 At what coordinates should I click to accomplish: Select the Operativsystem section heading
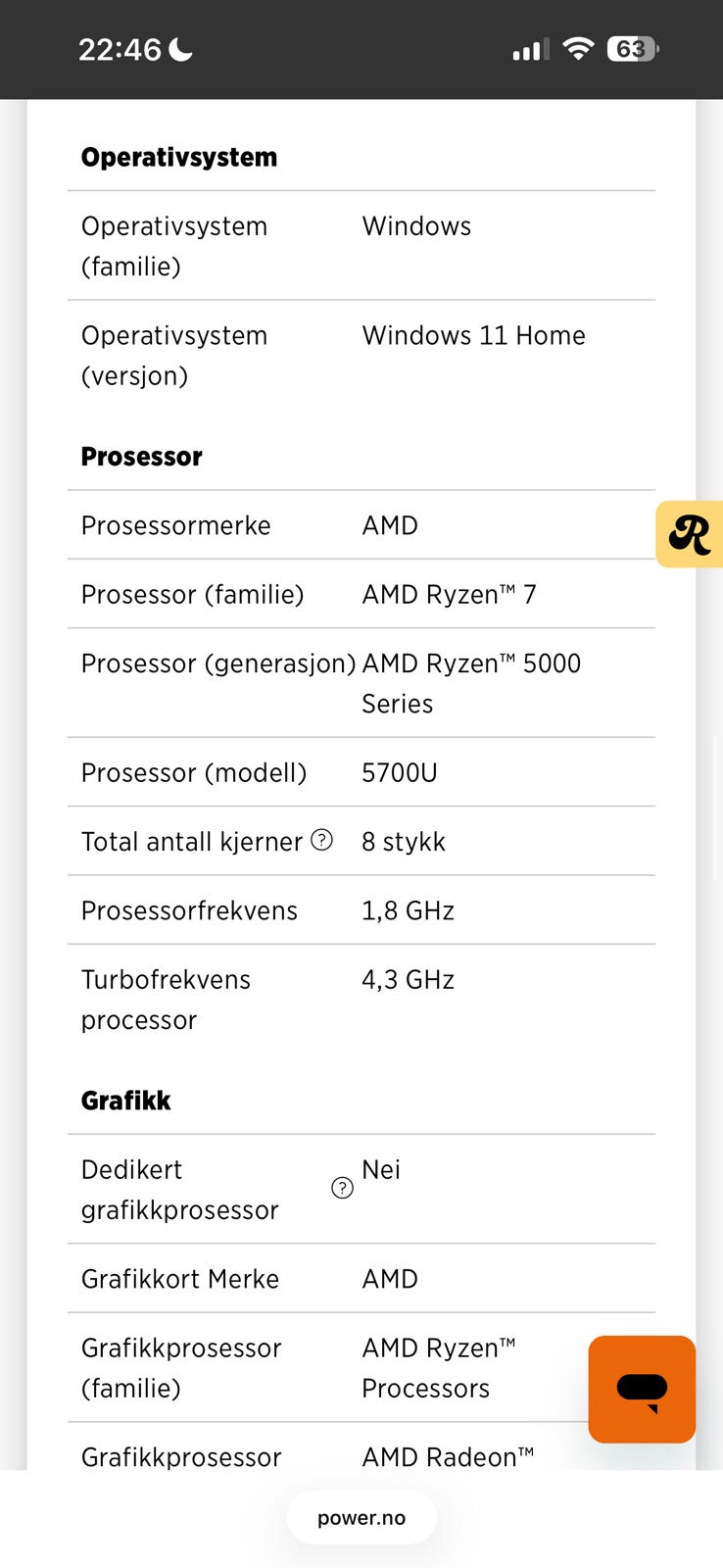pos(179,157)
